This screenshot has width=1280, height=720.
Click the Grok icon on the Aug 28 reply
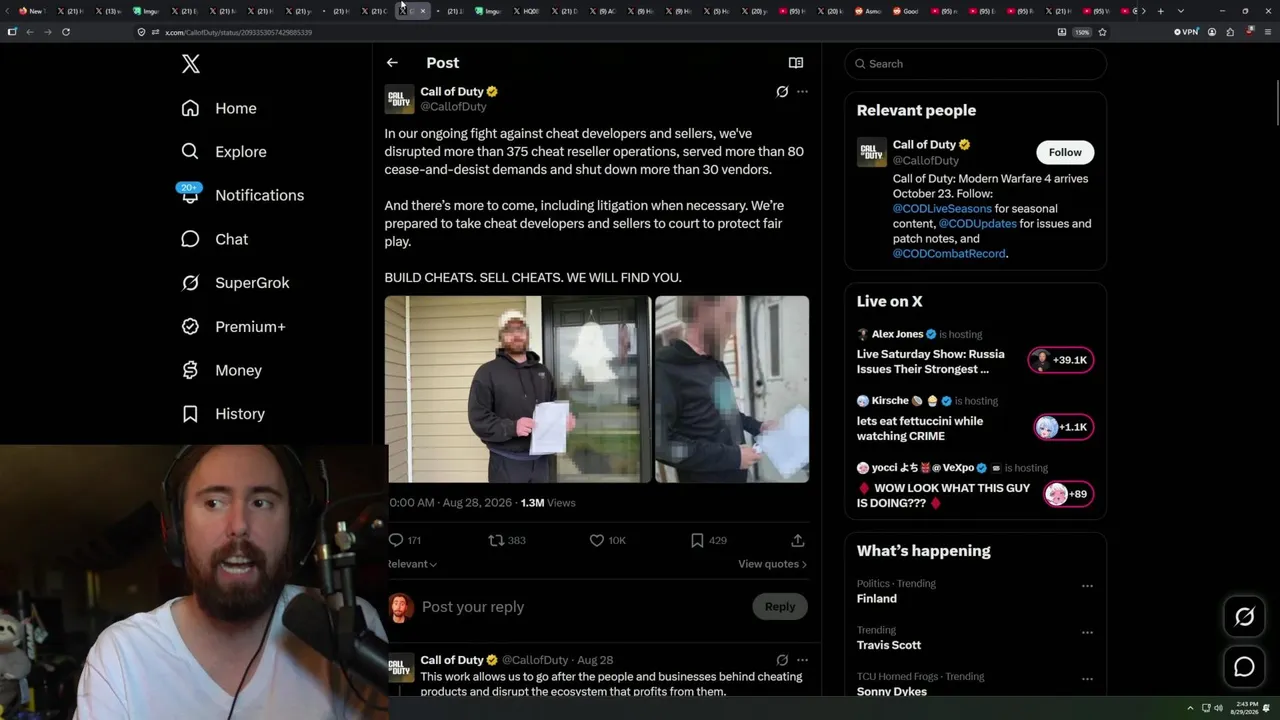click(782, 660)
